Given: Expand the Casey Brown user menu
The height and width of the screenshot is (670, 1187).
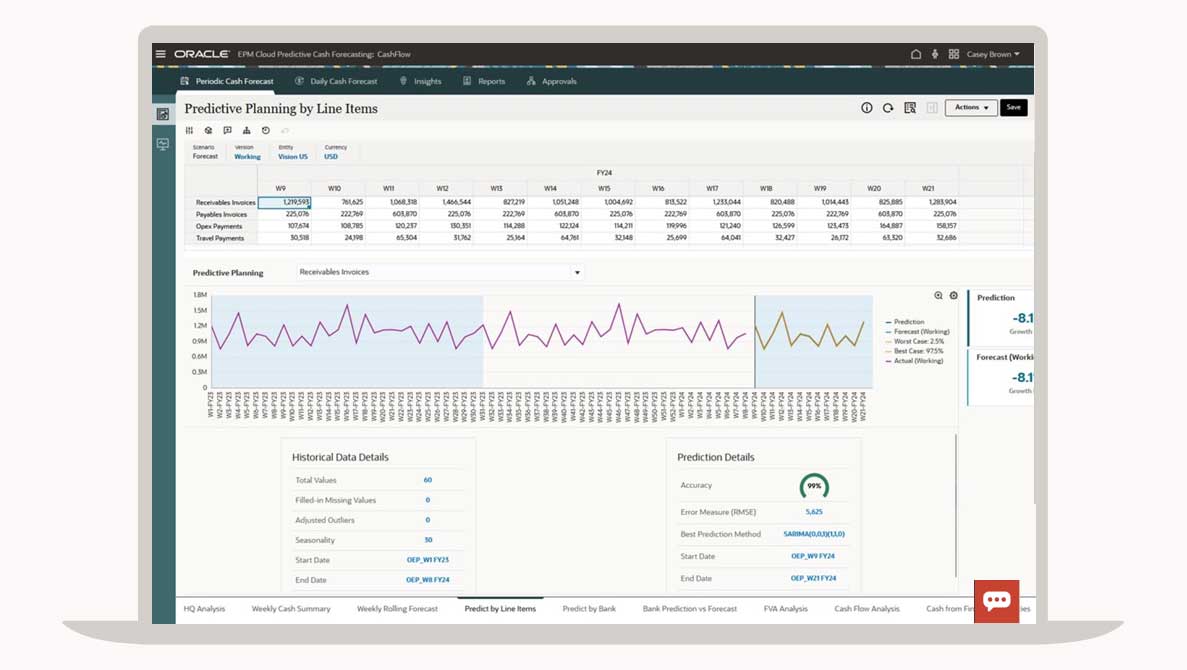Looking at the screenshot, I should tap(991, 54).
